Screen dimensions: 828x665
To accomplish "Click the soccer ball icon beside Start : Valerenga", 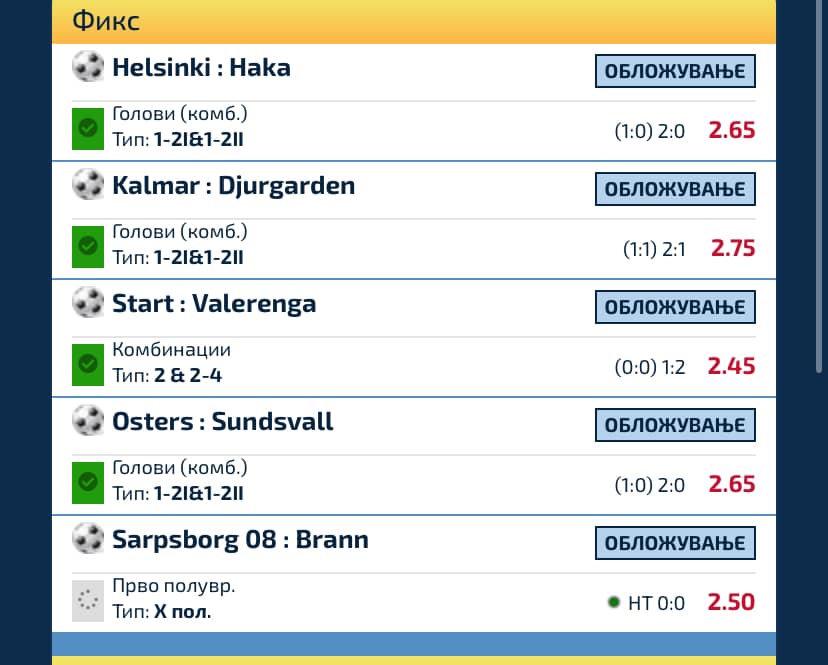I will tap(88, 303).
